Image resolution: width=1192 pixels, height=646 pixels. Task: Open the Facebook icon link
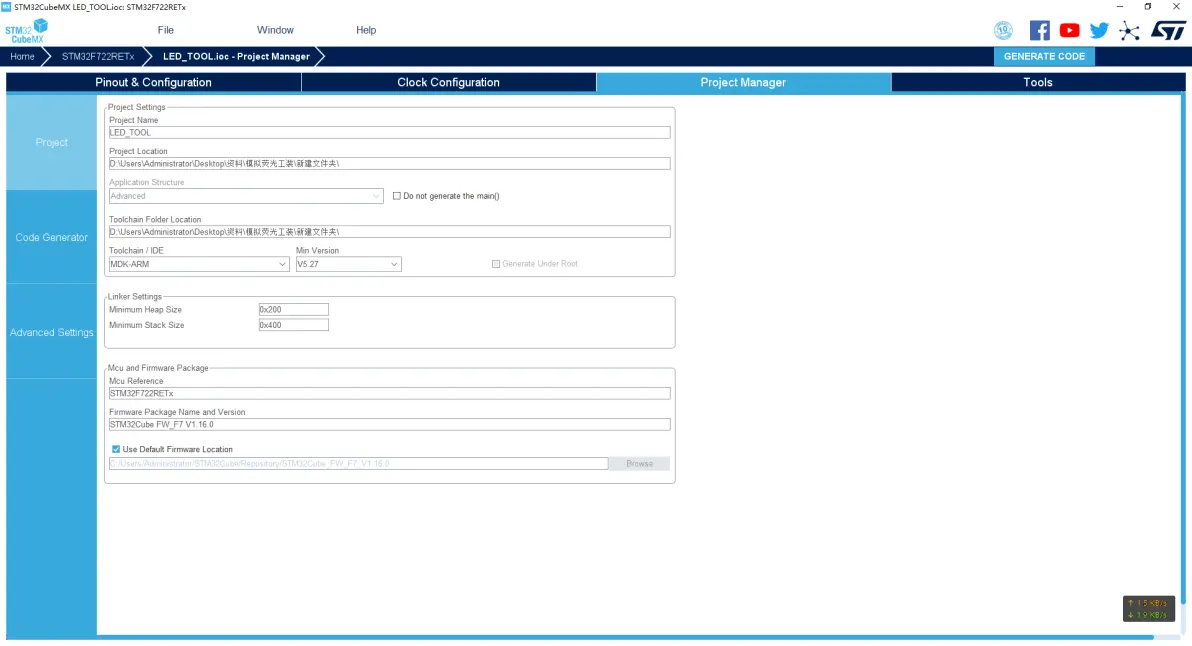tap(1039, 30)
